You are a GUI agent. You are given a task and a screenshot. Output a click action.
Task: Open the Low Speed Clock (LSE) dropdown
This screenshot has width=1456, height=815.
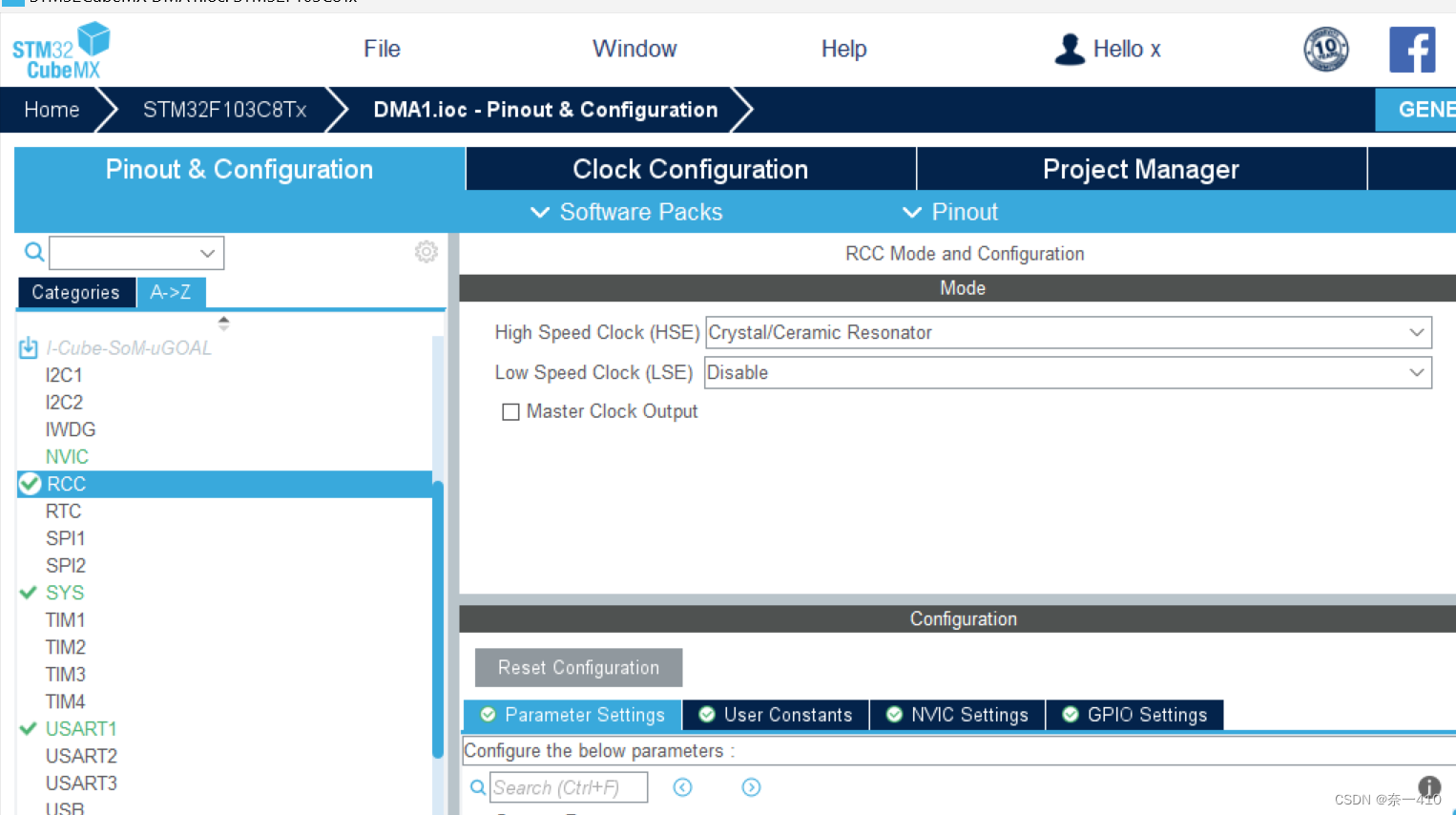(x=1068, y=372)
